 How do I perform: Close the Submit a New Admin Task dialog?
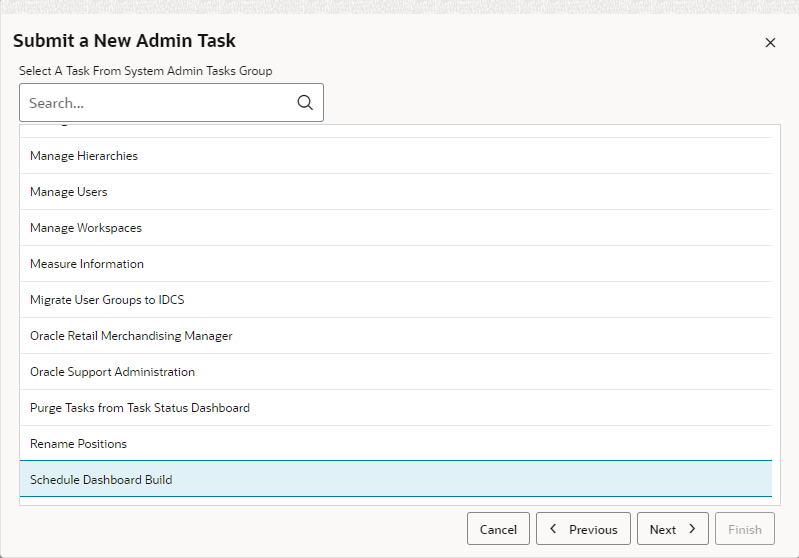(770, 43)
